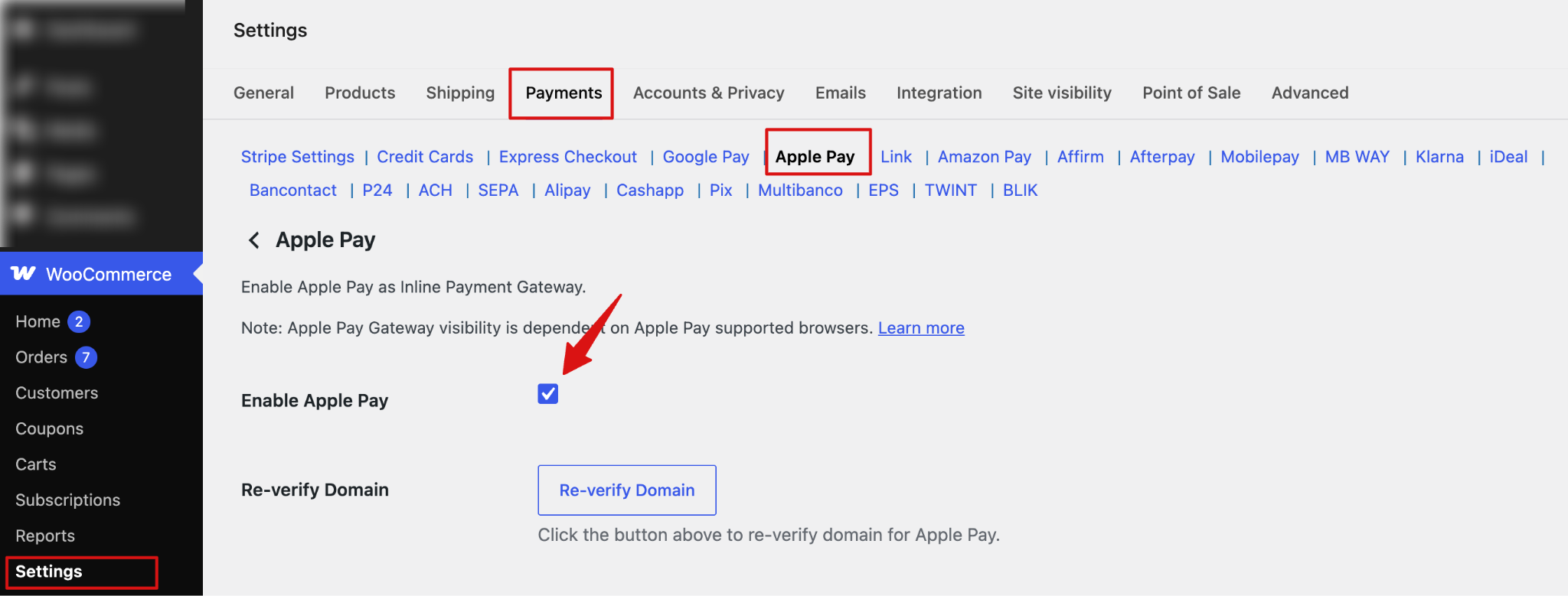Open Alipay settings link

pyautogui.click(x=567, y=191)
